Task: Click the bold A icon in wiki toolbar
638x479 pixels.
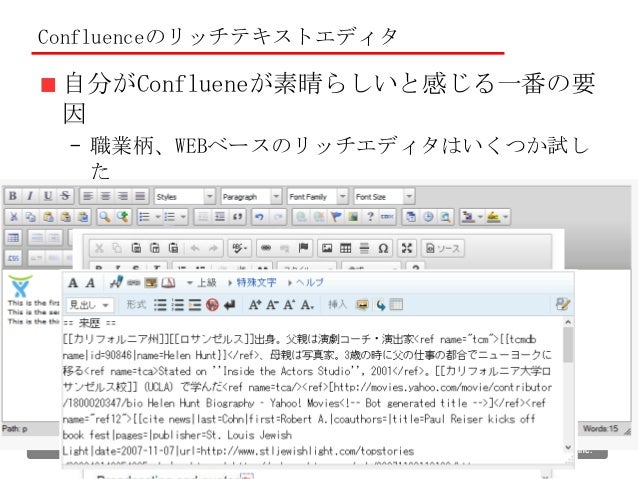Action: 73,283
